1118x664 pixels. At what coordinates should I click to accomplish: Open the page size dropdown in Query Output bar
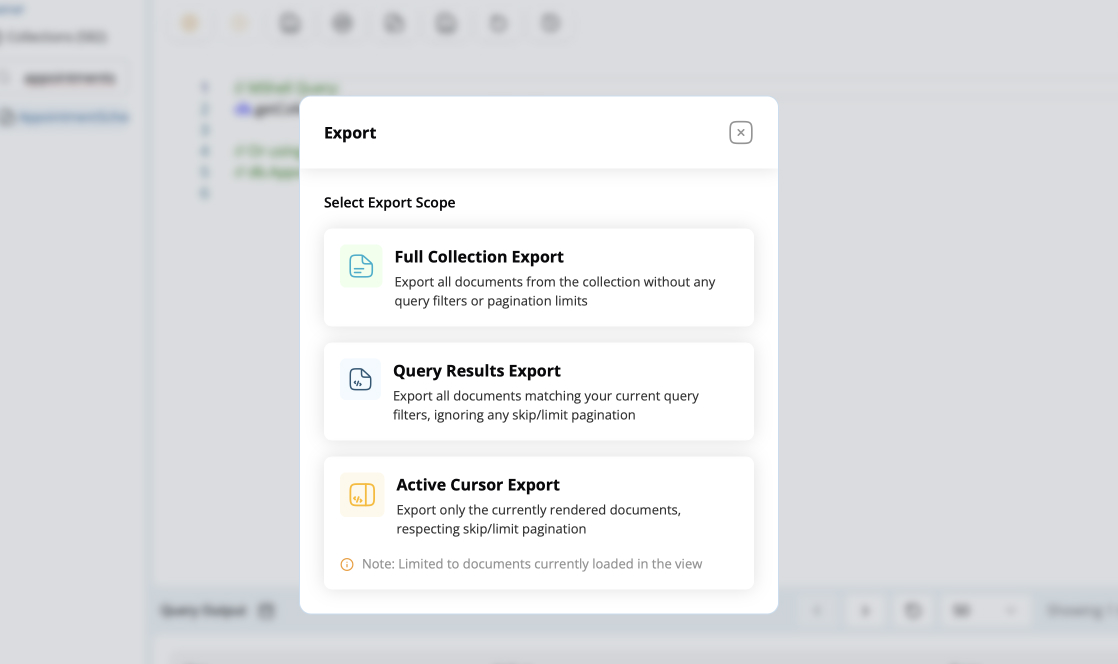[983, 610]
